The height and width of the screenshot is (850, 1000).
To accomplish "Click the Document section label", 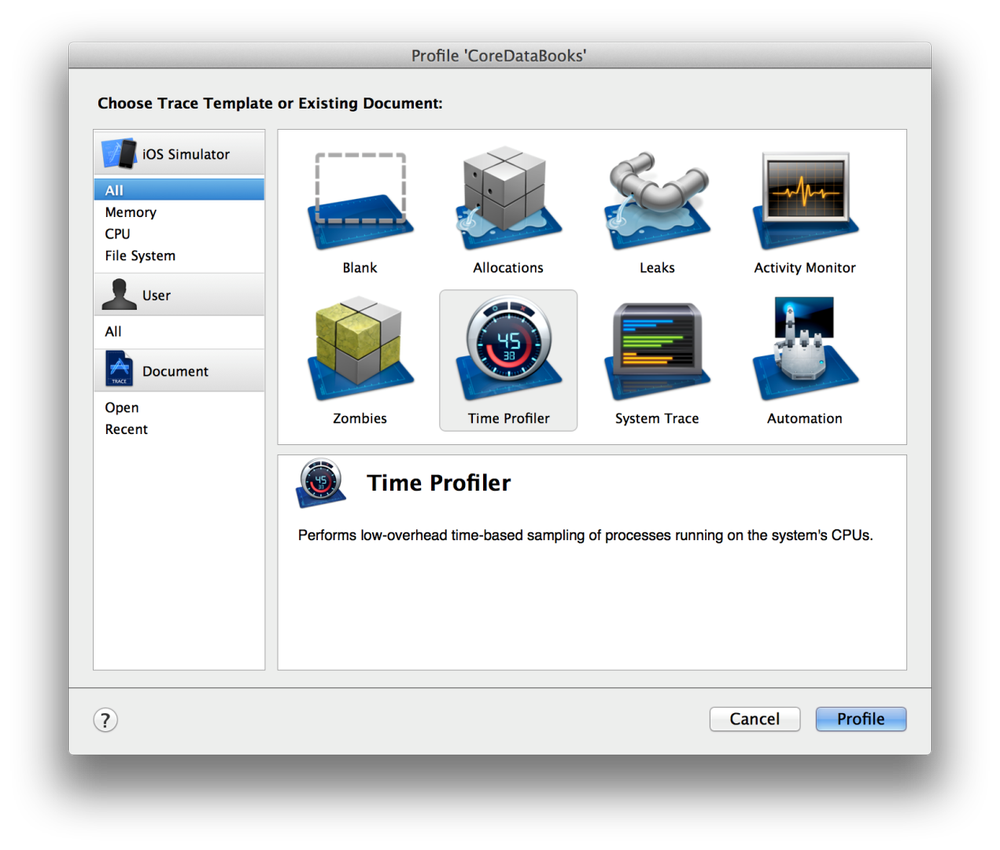I will tap(175, 371).
